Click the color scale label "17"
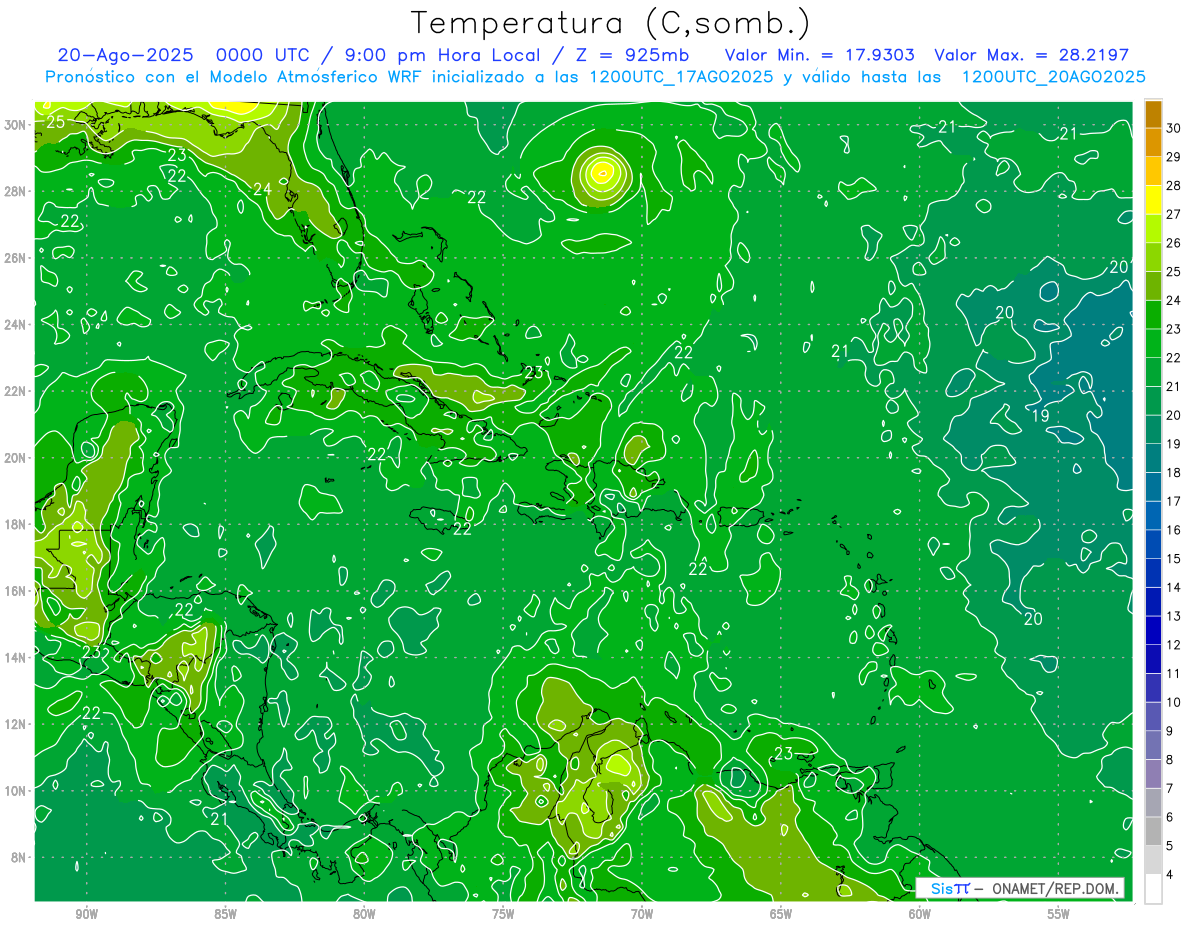The image size is (1200, 927). (x=1174, y=501)
